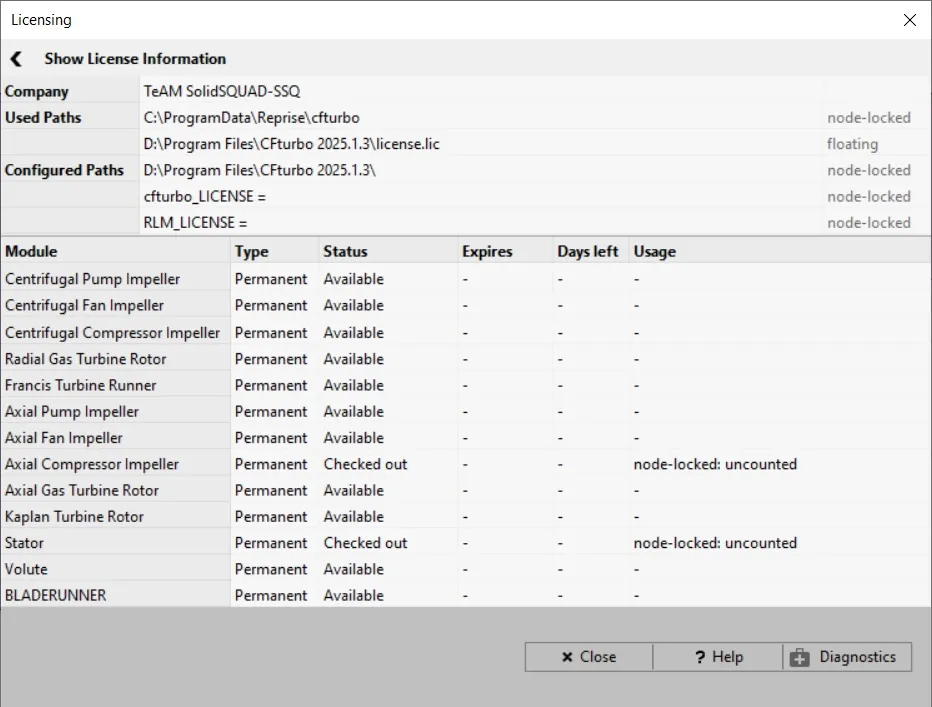932x707 pixels.
Task: Click the Configured Paths label
Action: click(64, 170)
